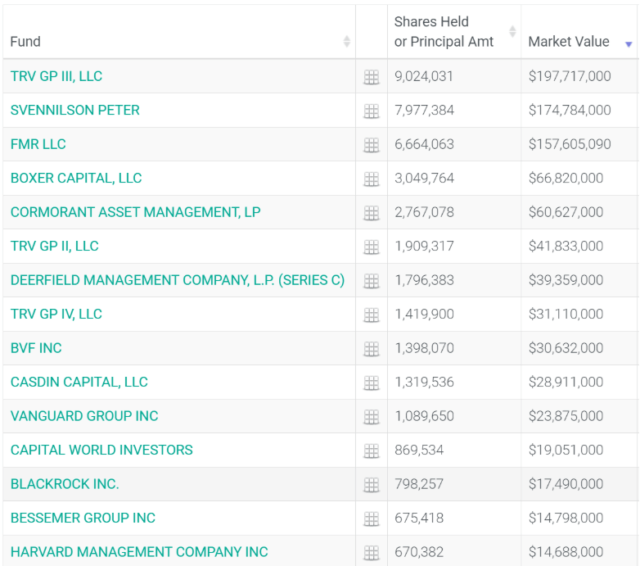Click the Shares Held or Principal Amt header
This screenshot has width=640, height=566.
point(444,31)
